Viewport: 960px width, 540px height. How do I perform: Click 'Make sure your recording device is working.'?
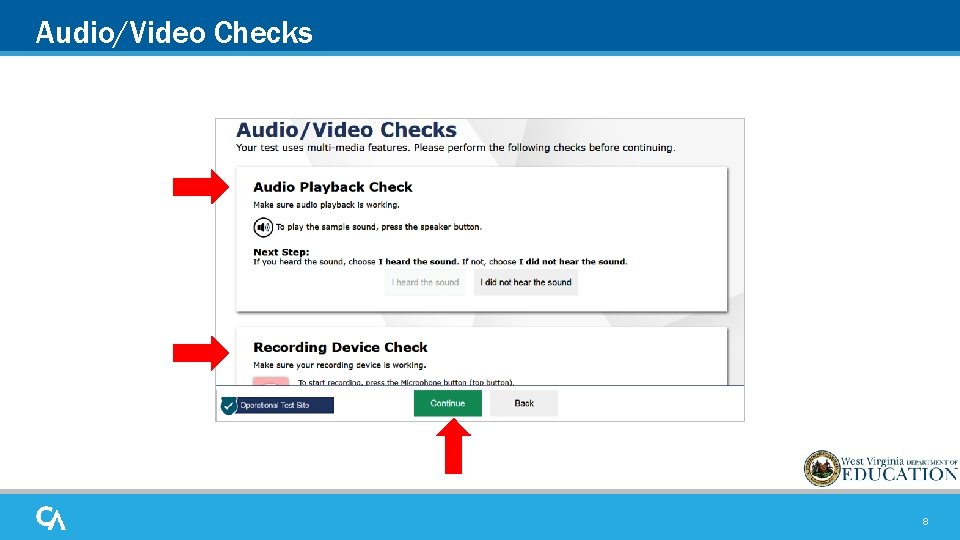click(339, 366)
